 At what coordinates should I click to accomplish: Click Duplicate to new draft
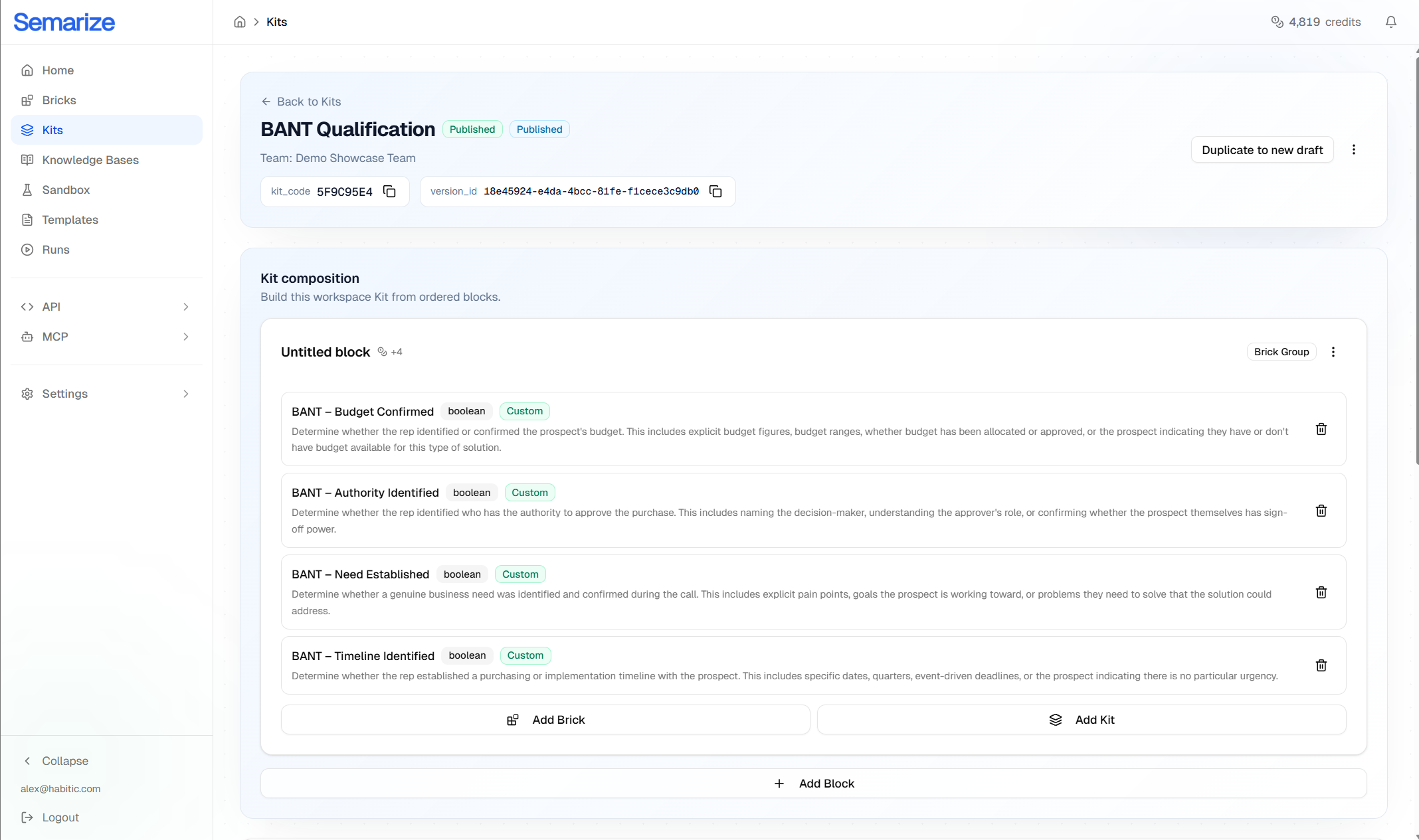point(1262,149)
